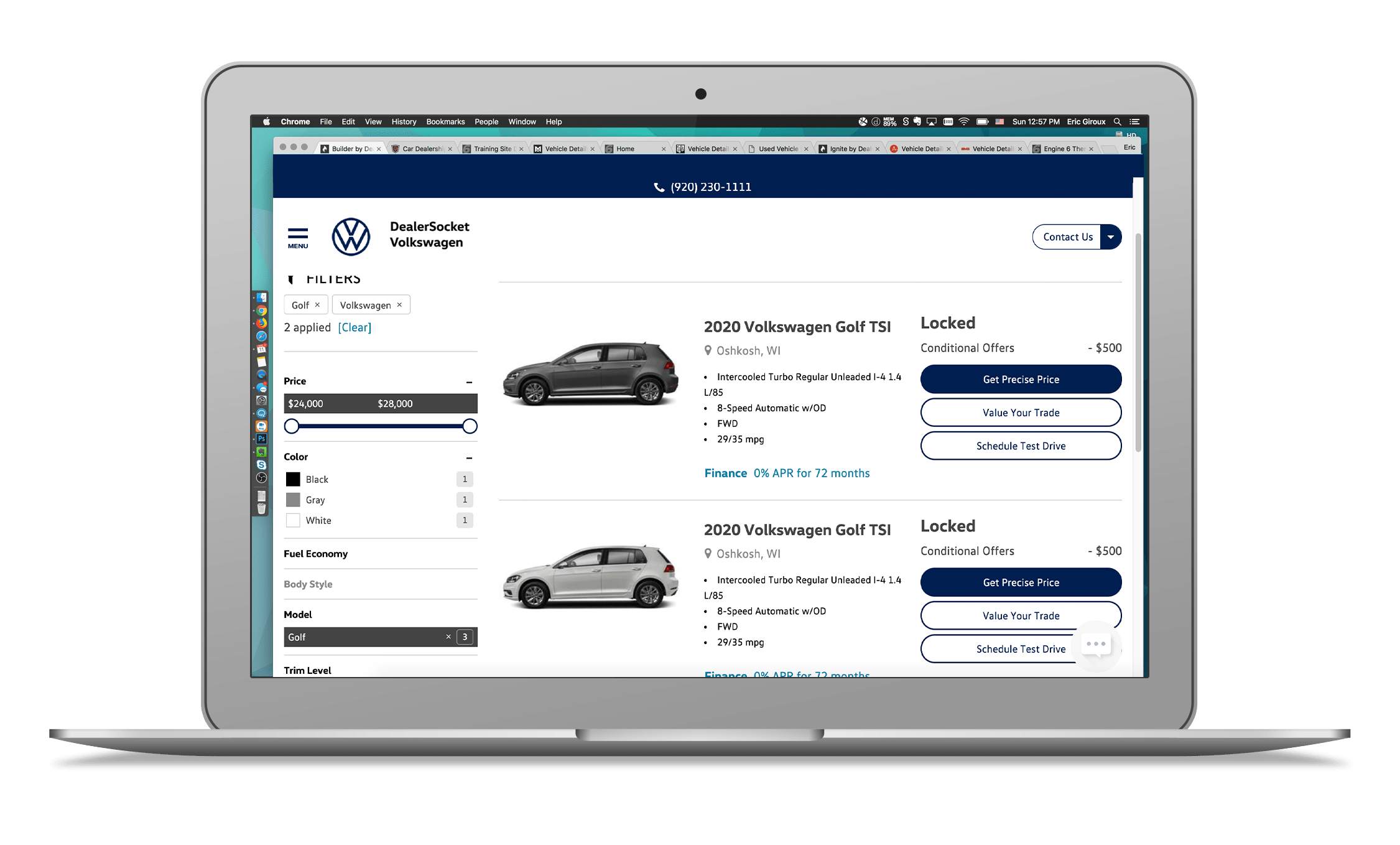The image size is (1400, 845).
Task: Toggle the Black color filter
Action: tap(293, 479)
